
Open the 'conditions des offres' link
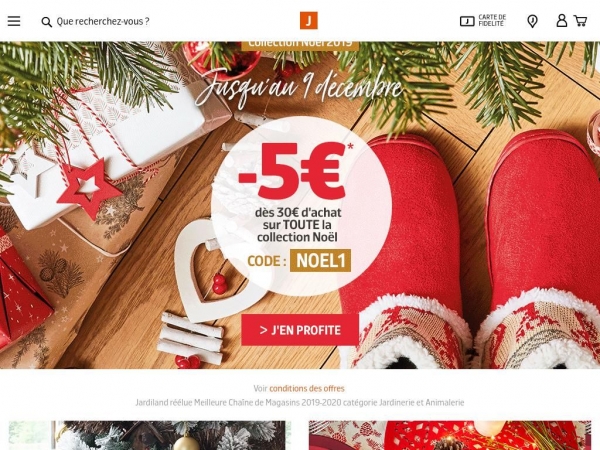[x=307, y=388]
